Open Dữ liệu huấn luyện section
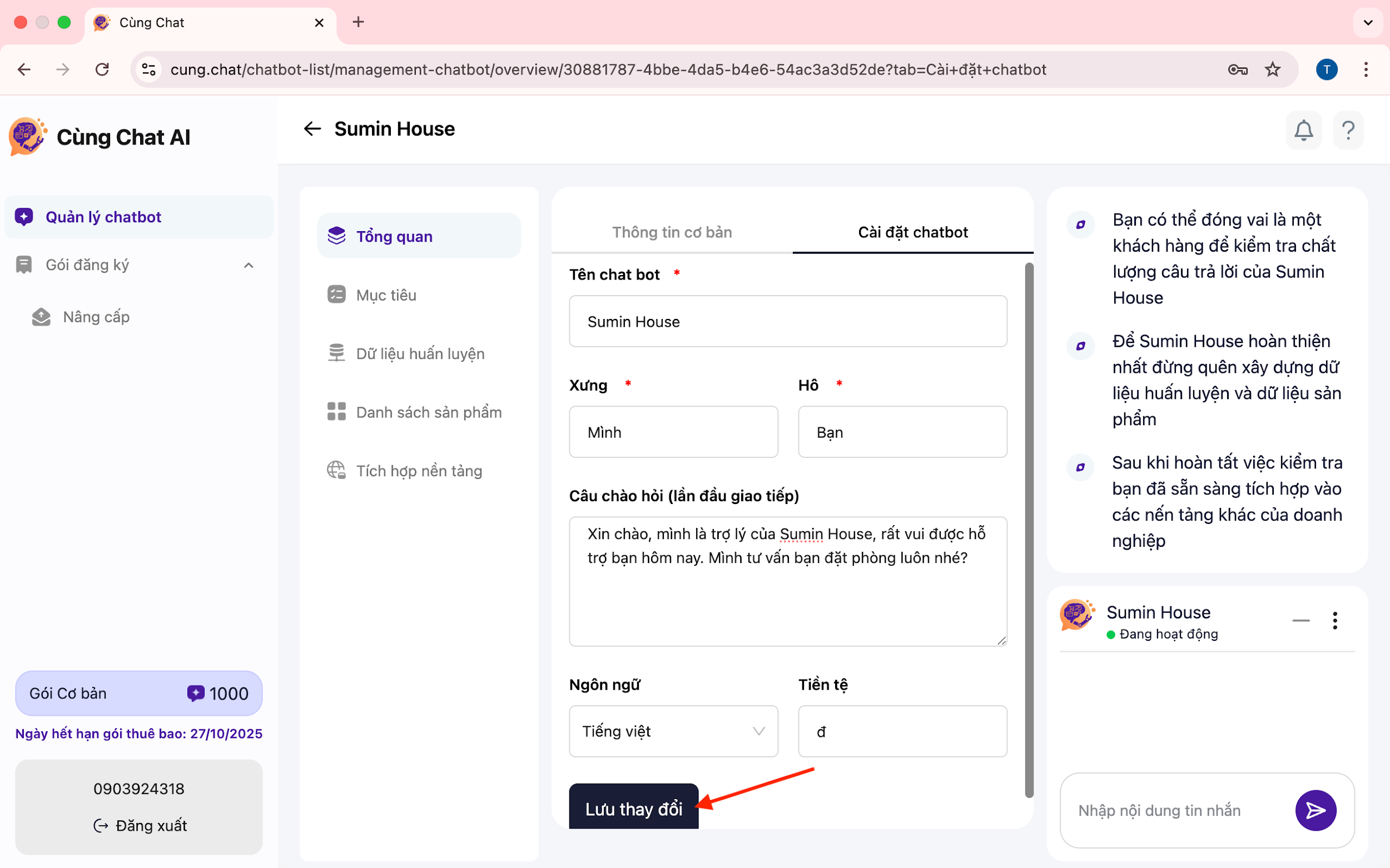 click(x=420, y=353)
